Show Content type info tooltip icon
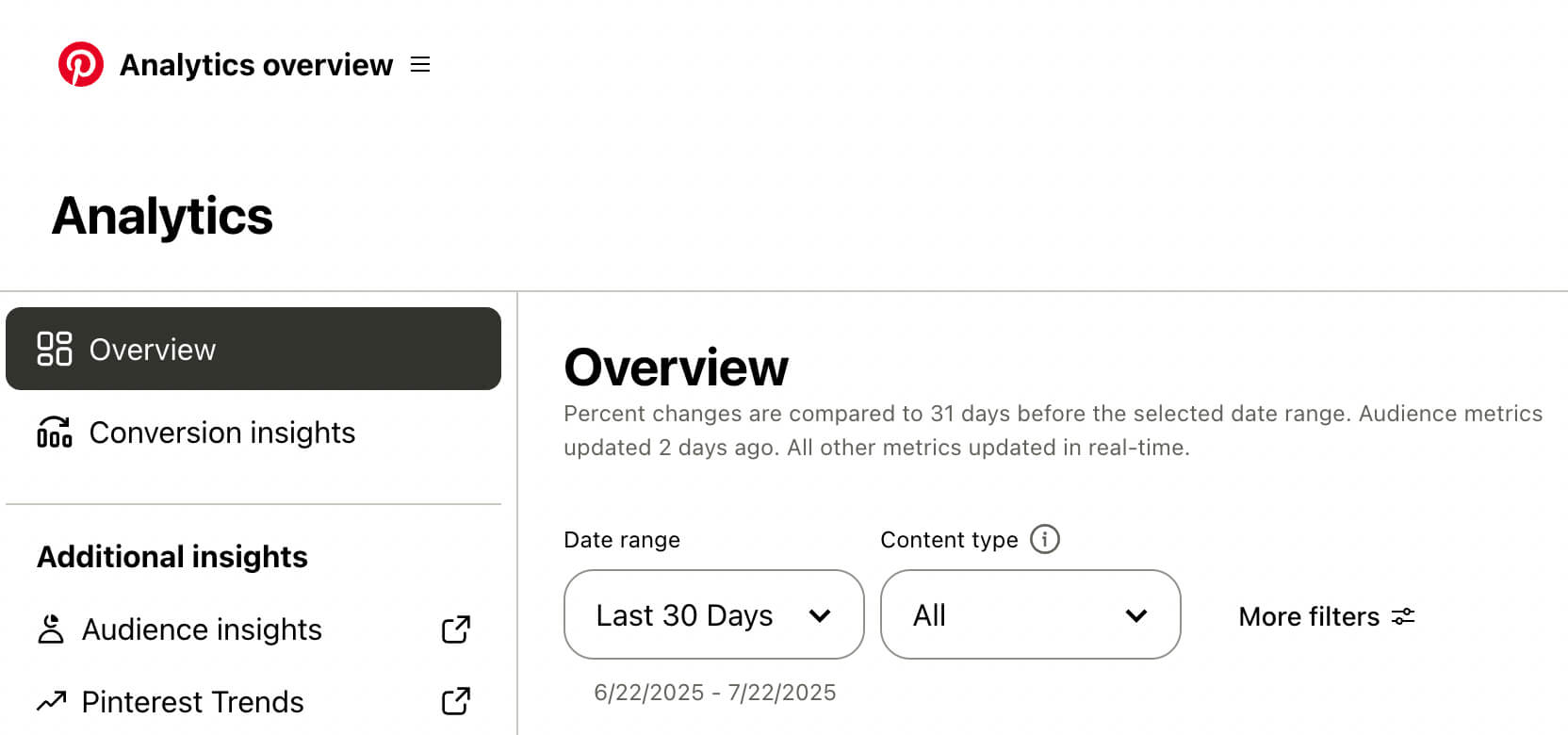Image resolution: width=1568 pixels, height=735 pixels. [1045, 539]
